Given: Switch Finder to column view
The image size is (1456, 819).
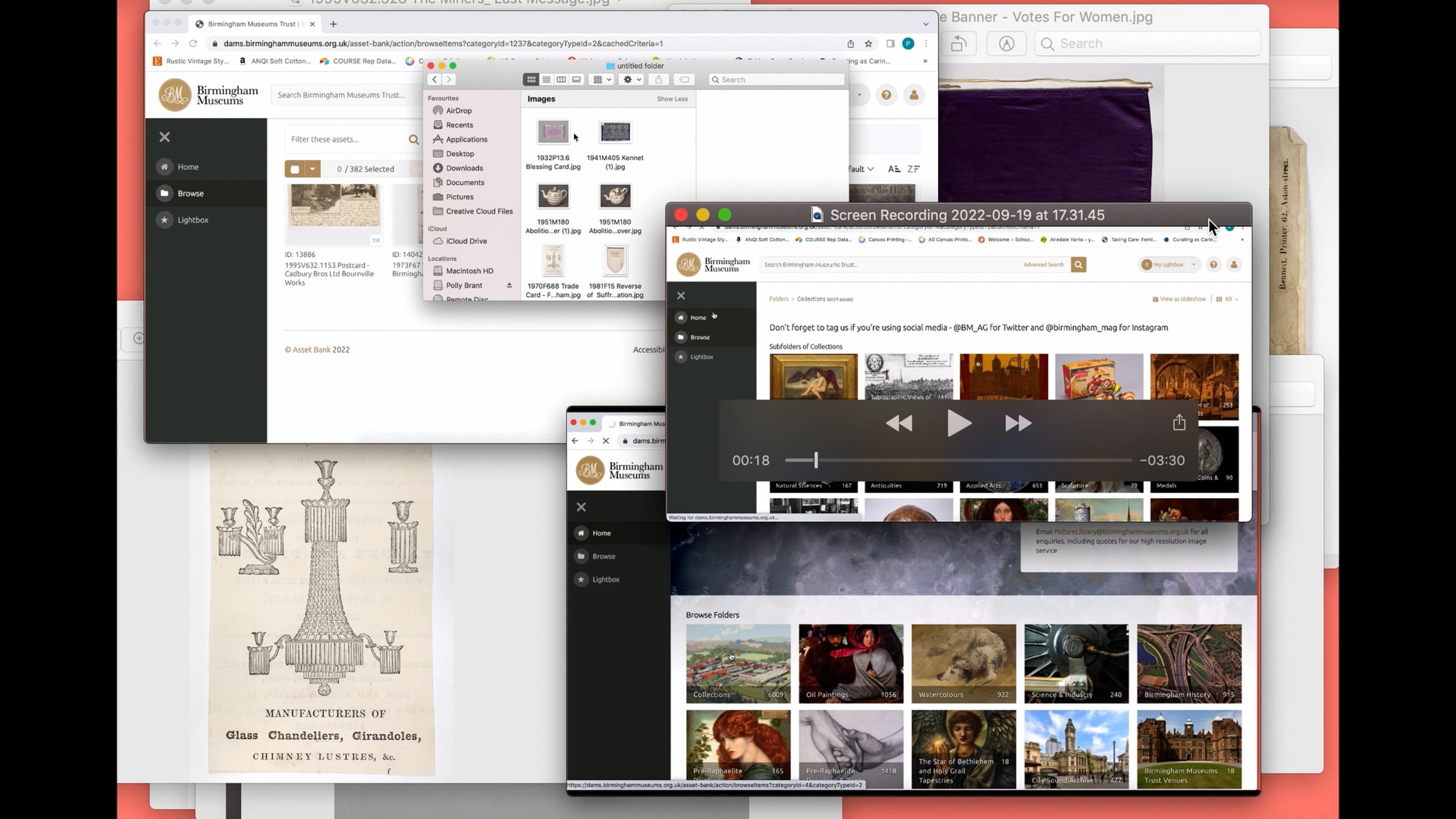Looking at the screenshot, I should tap(561, 79).
